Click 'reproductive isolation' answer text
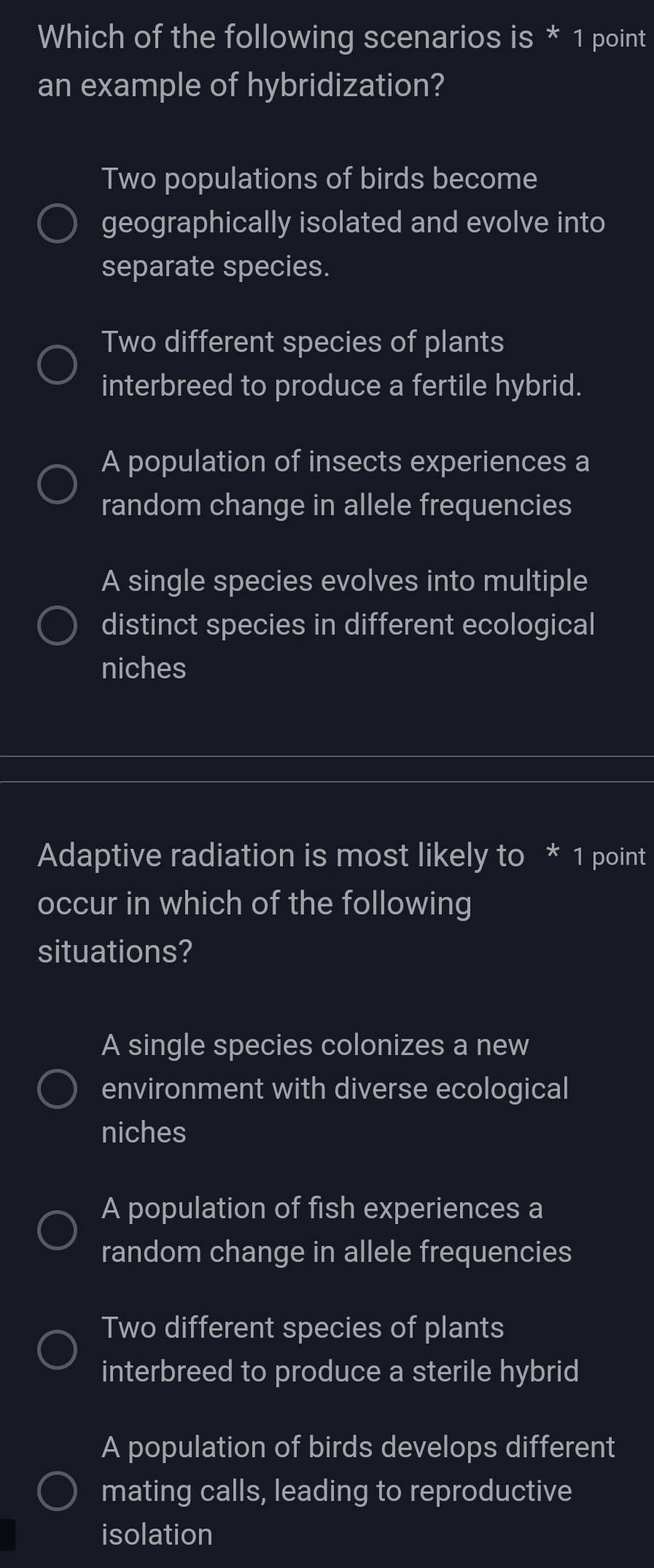The width and height of the screenshot is (654, 1568). coord(335,1491)
